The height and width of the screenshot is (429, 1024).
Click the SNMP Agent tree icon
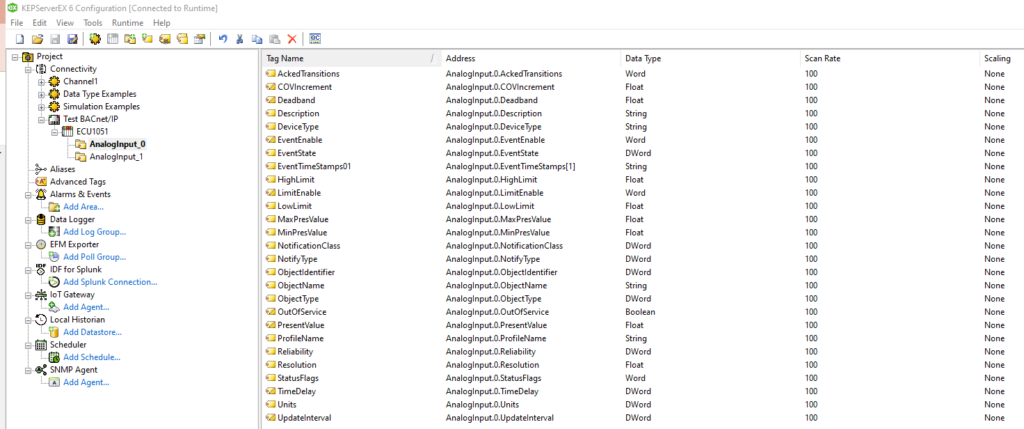coord(40,370)
